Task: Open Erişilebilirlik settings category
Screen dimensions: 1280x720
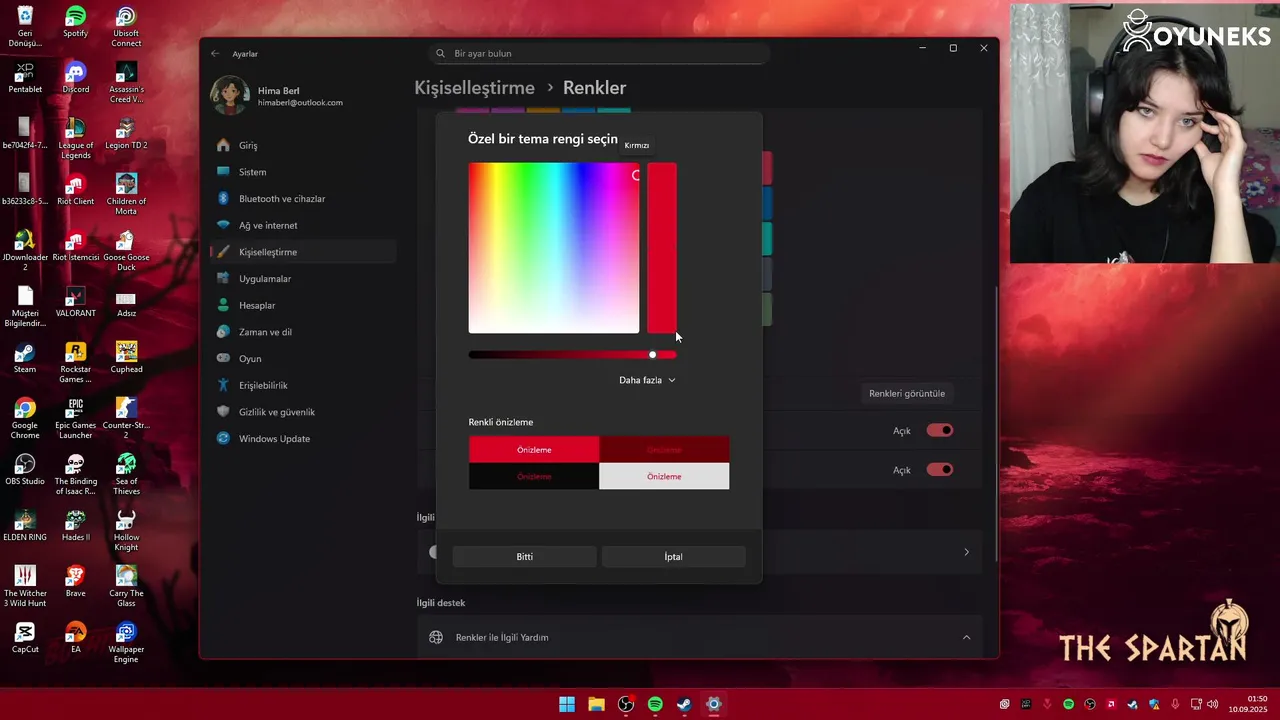Action: 304,385
